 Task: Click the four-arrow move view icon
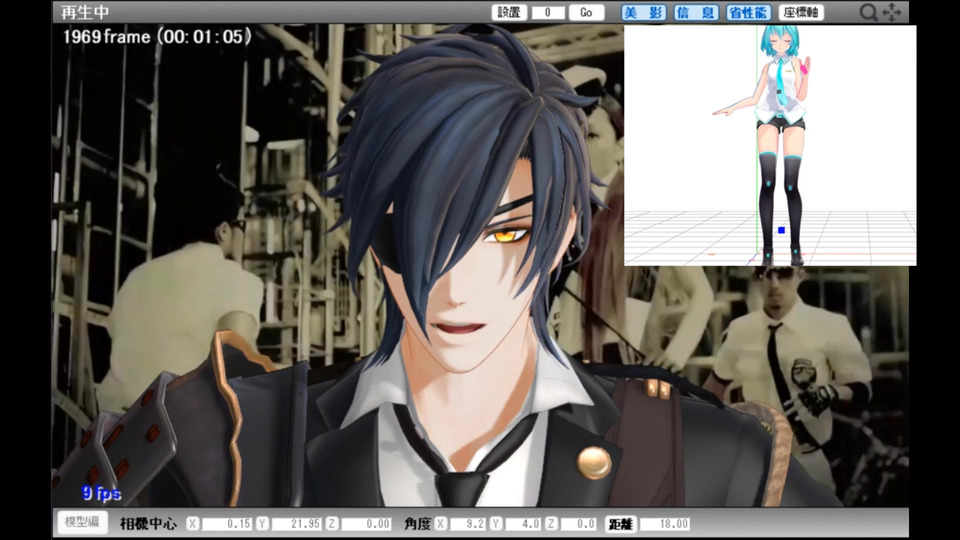[x=892, y=12]
